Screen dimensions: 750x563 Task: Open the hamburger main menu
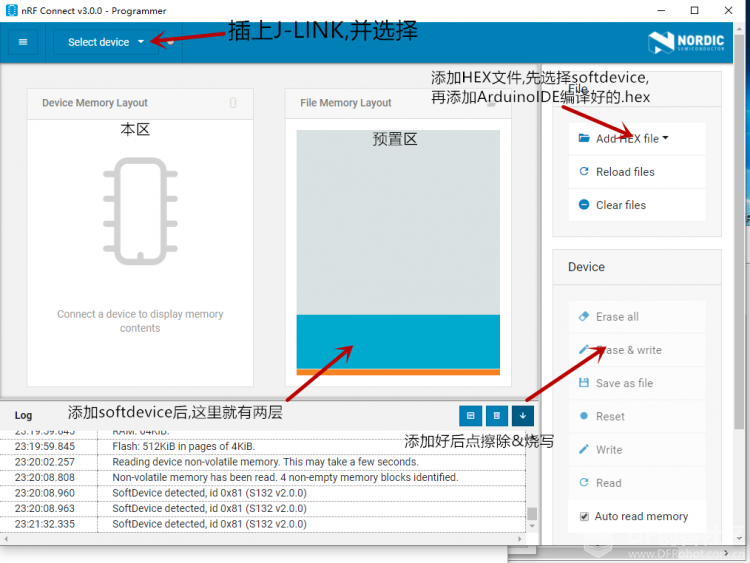coord(22,42)
